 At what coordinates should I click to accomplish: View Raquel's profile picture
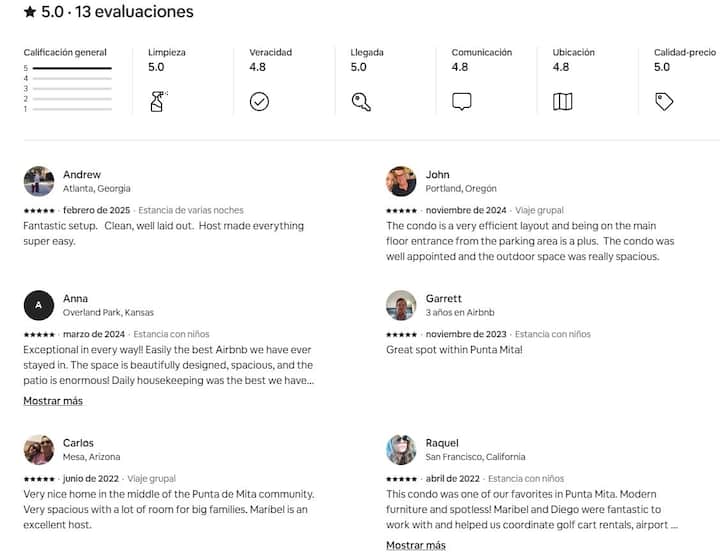click(401, 449)
